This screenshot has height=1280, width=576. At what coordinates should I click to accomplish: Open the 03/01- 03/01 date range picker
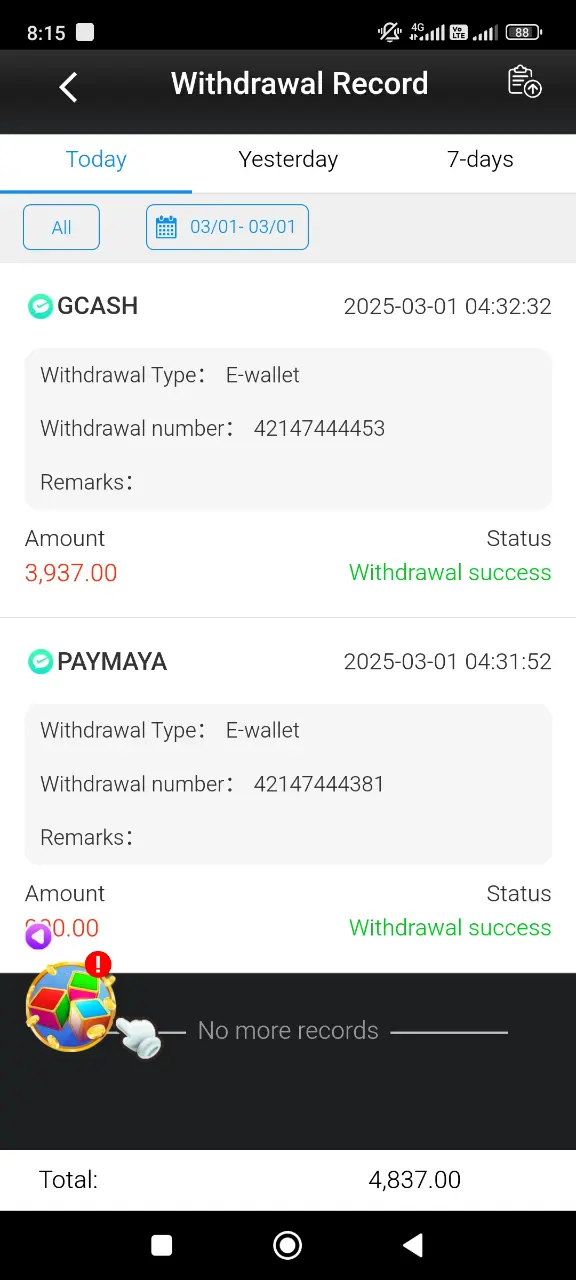[x=227, y=227]
